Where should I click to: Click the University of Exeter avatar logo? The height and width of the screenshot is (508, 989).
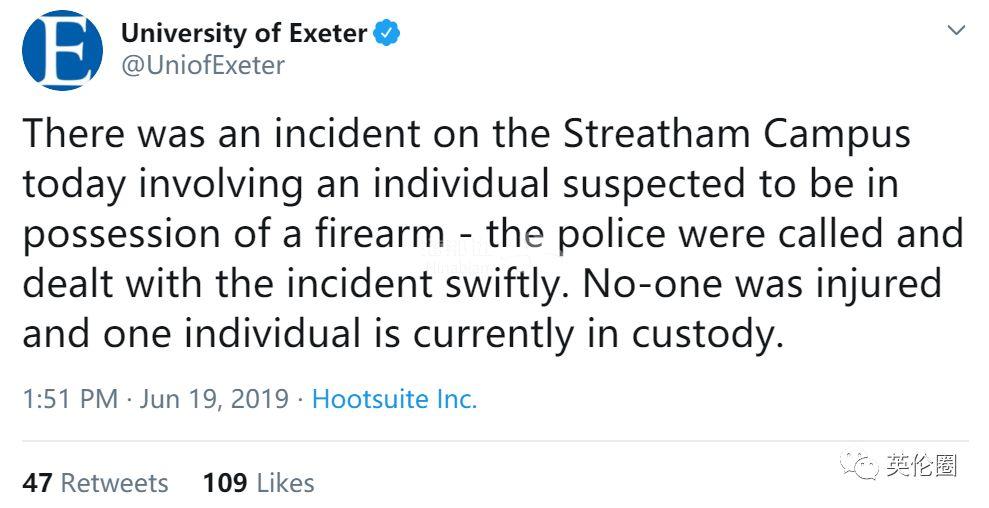click(x=62, y=50)
